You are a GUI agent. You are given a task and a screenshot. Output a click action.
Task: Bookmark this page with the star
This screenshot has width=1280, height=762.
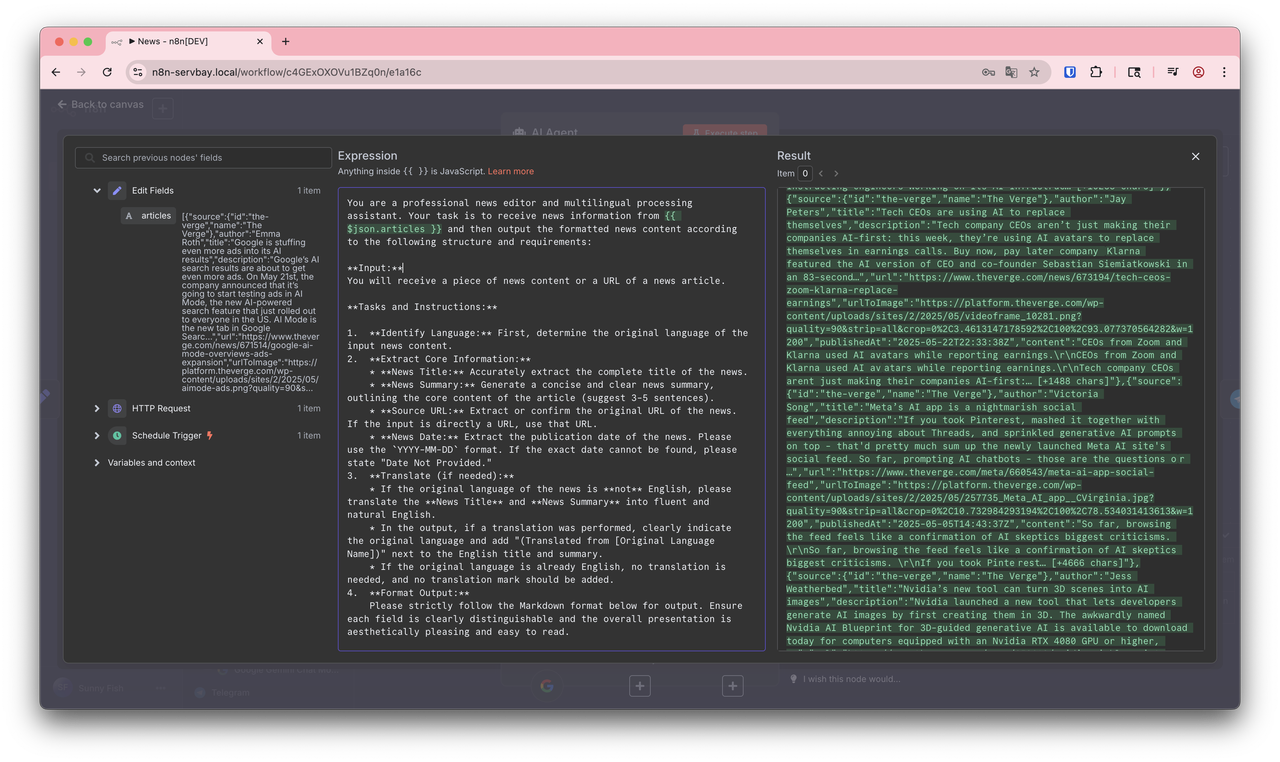click(x=1034, y=72)
